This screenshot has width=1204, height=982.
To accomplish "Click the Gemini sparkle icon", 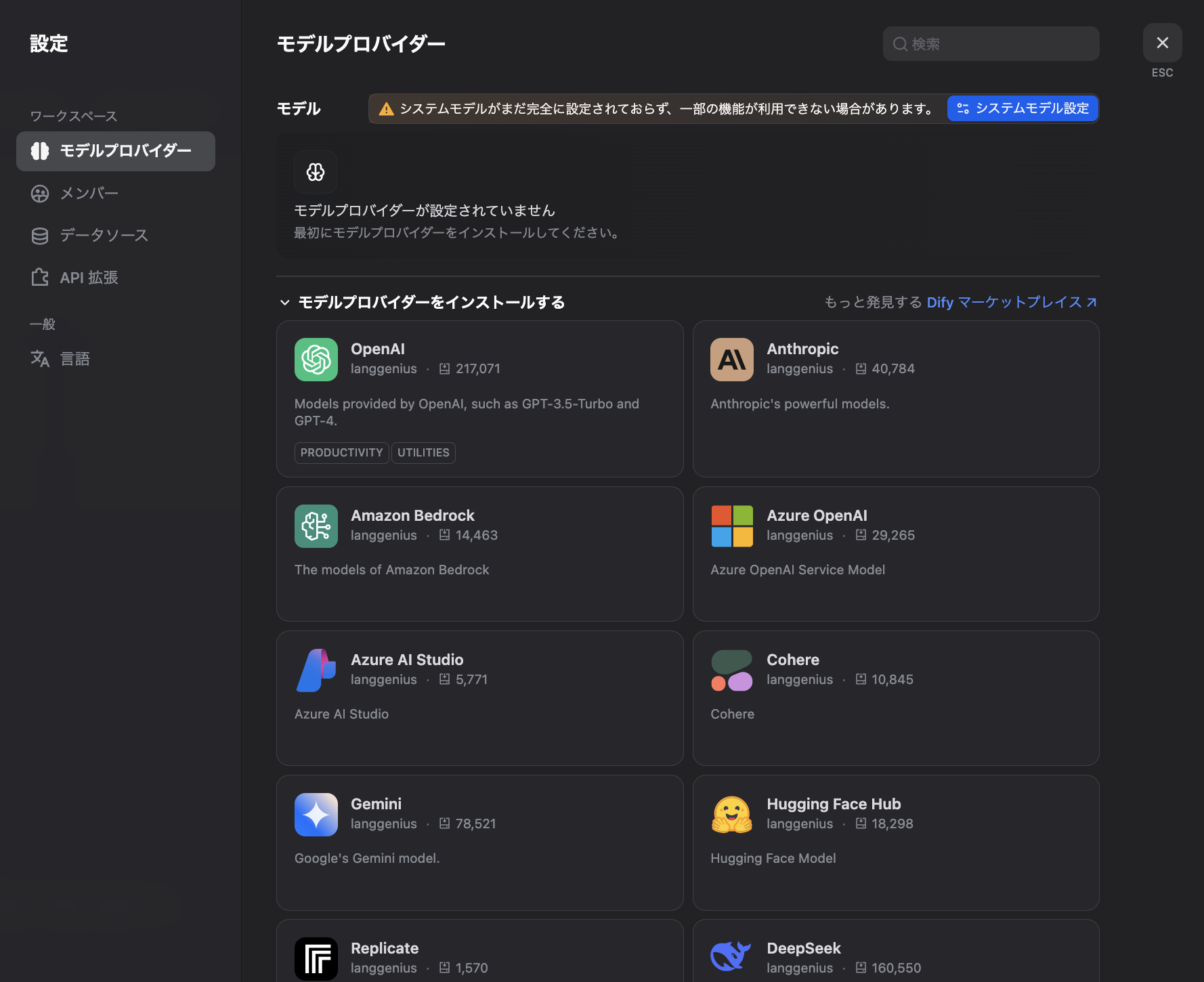I will click(316, 815).
